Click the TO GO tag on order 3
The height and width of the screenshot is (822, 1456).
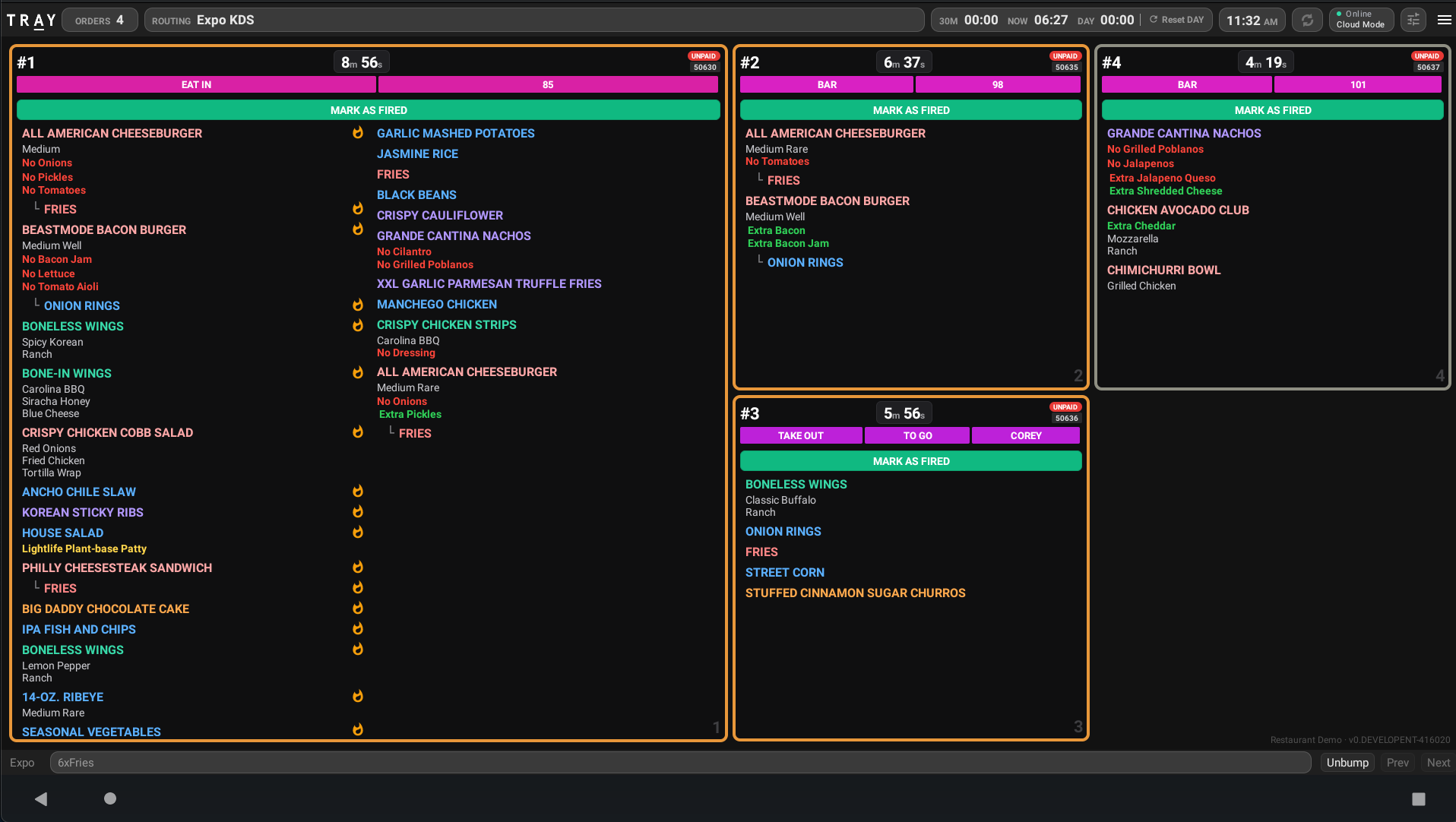tap(917, 435)
